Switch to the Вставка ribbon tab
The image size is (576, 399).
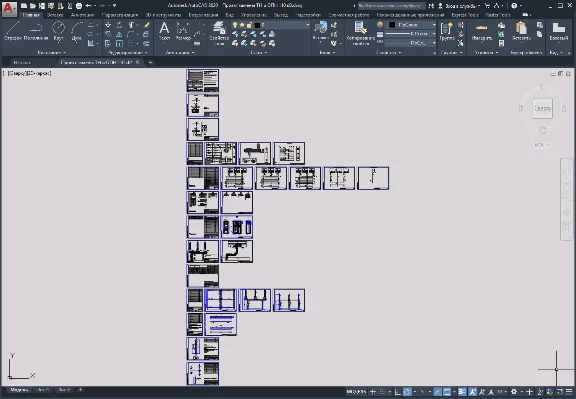pos(55,15)
